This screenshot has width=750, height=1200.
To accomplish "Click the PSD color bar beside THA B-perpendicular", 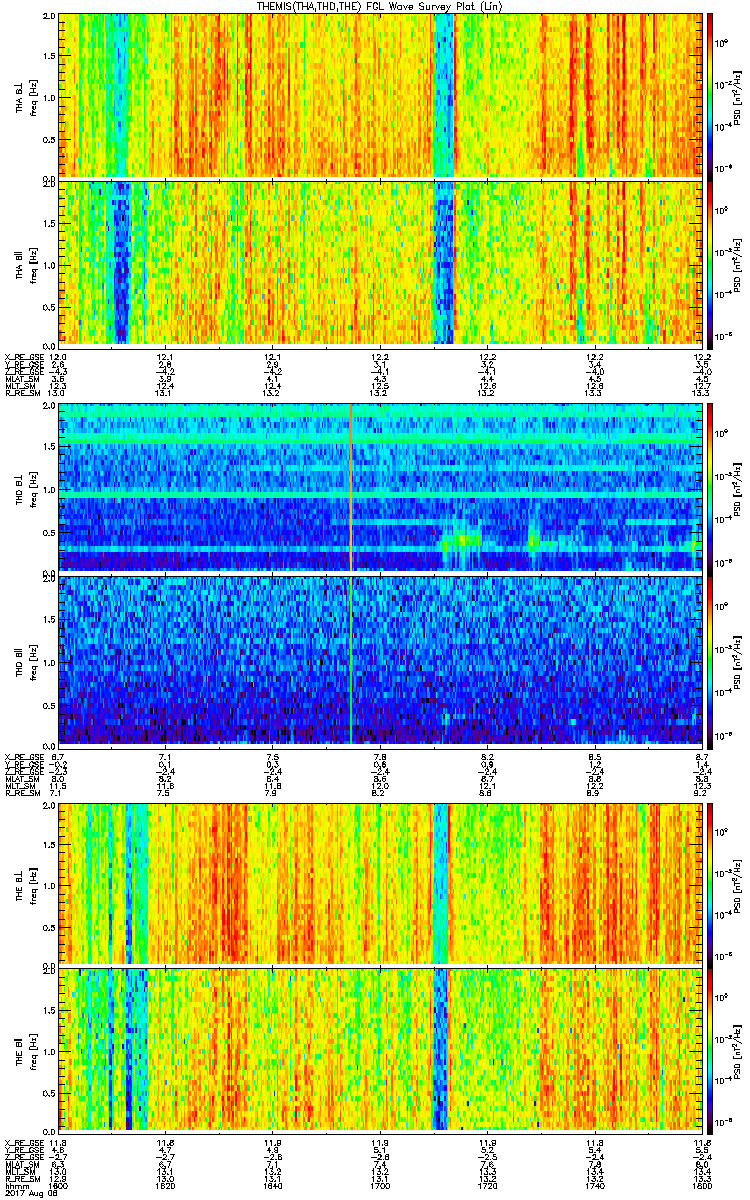I will click(x=711, y=96).
